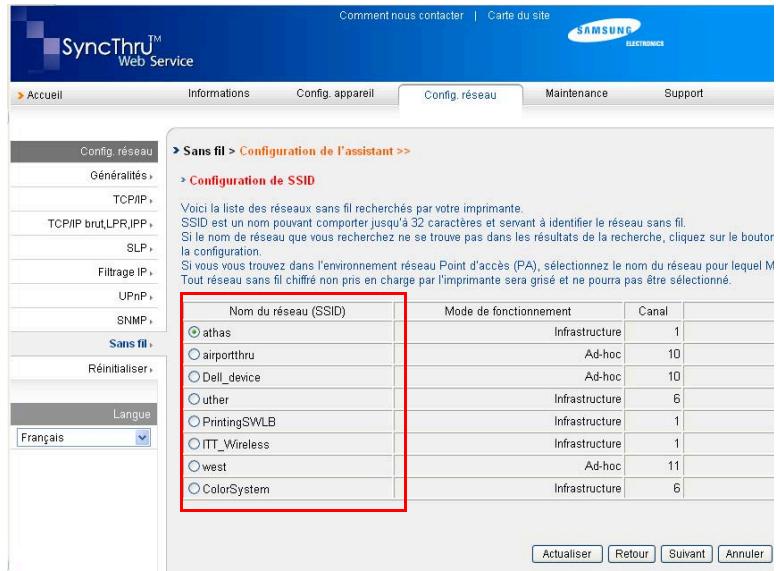Open SNMP sidebar entry

pyautogui.click(x=134, y=320)
